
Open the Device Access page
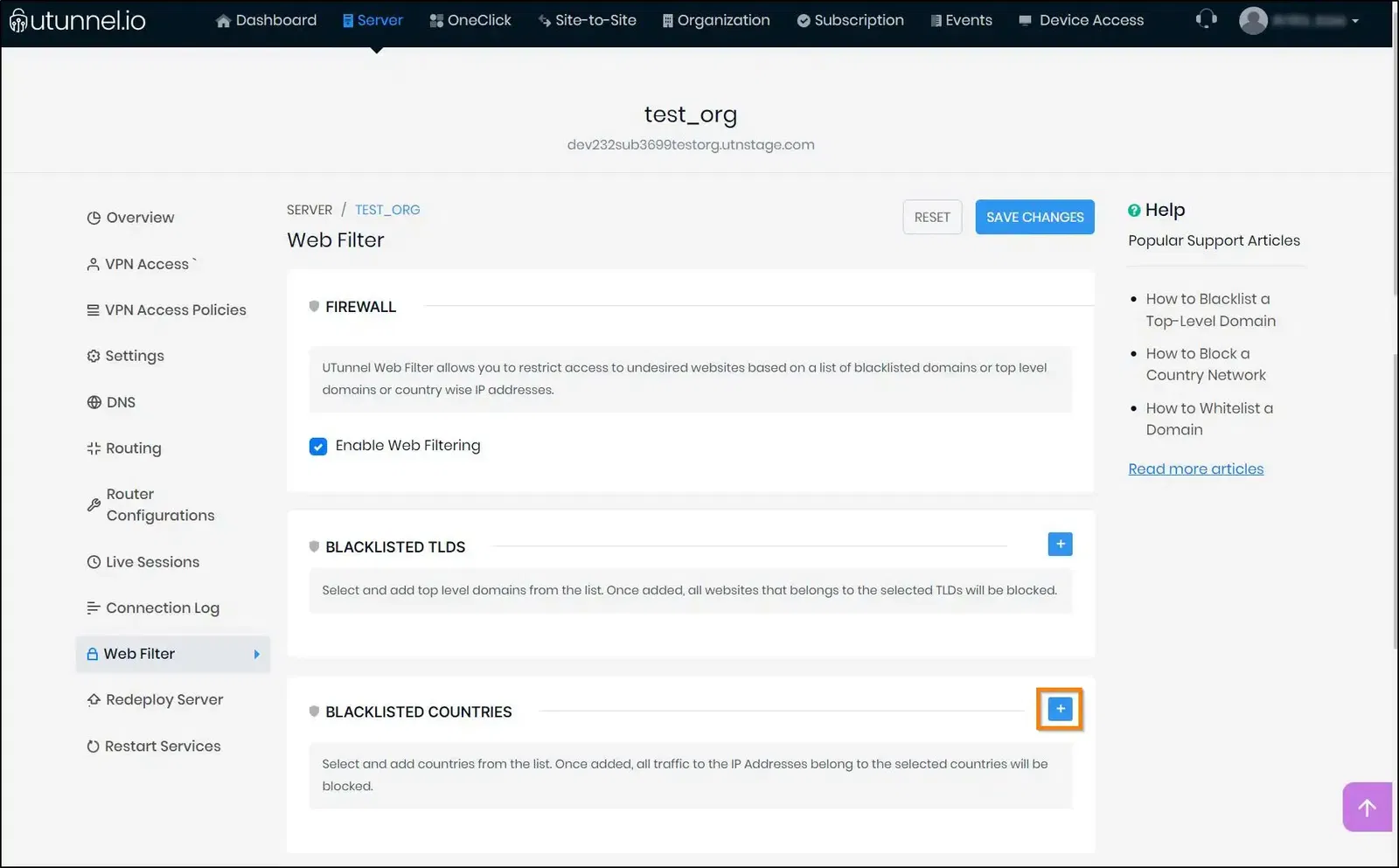1082,20
